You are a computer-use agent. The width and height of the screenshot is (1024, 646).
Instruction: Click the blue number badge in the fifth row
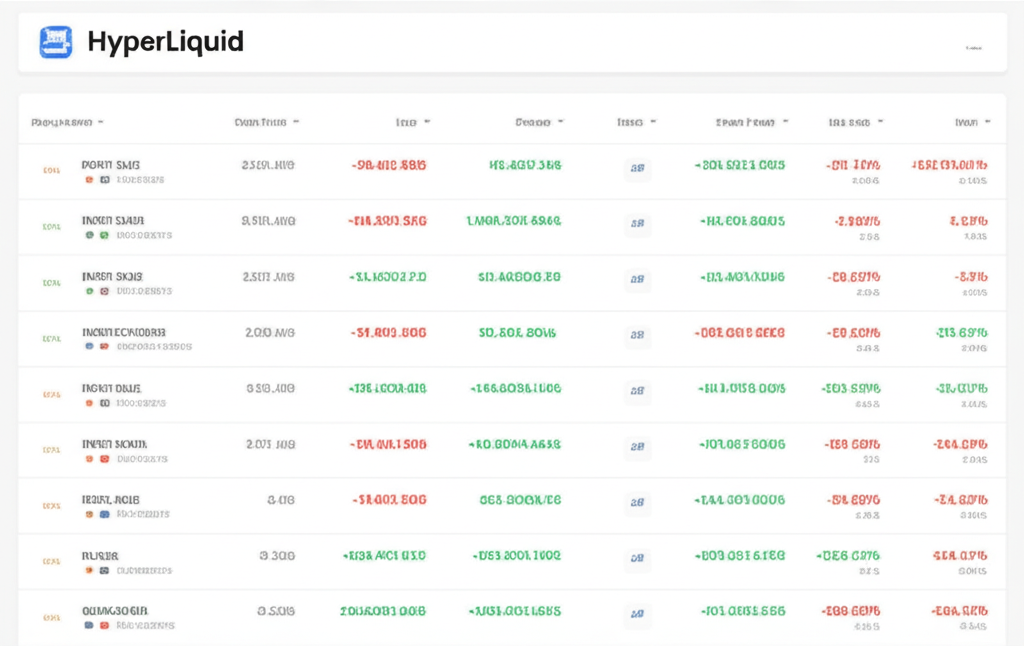pyautogui.click(x=637, y=391)
